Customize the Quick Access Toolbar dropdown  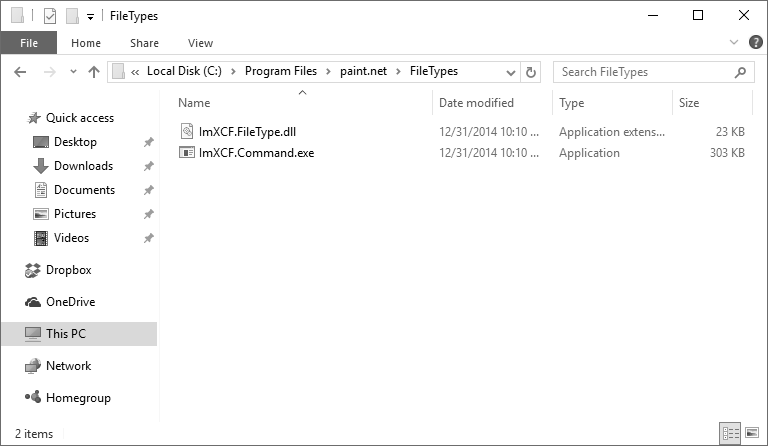(x=90, y=17)
